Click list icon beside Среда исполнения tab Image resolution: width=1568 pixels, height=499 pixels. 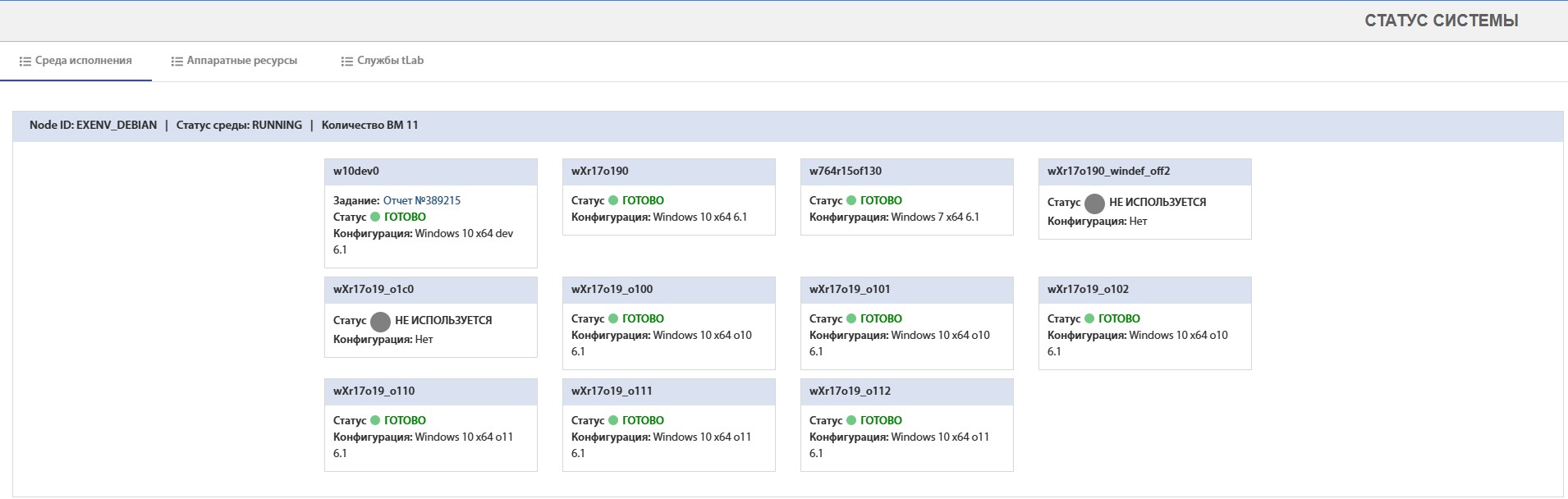point(25,62)
